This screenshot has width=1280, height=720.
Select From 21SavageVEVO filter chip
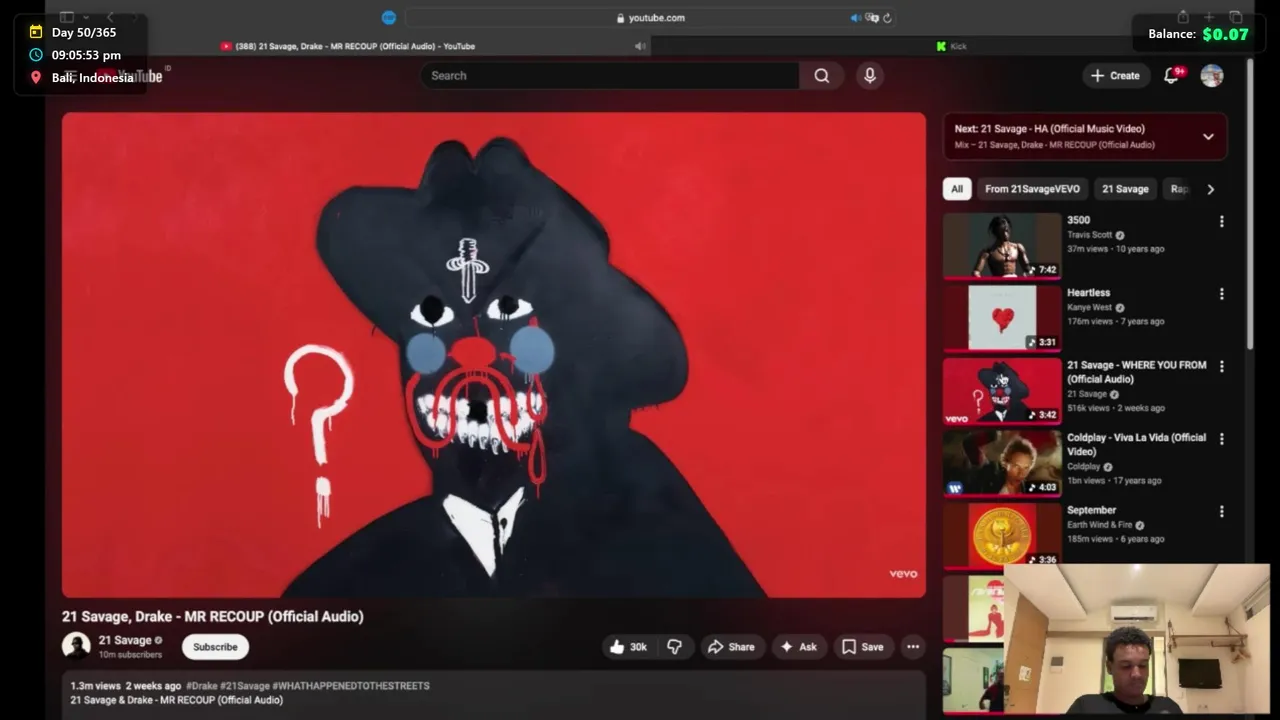(x=1032, y=189)
